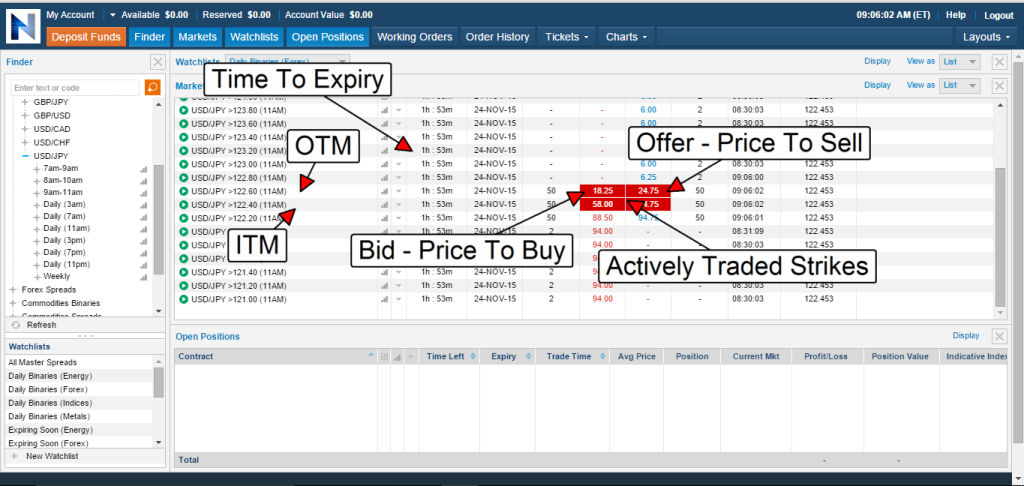Viewport: 1024px width, 486px height.
Task: Click the green icon for USD/JPY >122.20
Action: 184,218
